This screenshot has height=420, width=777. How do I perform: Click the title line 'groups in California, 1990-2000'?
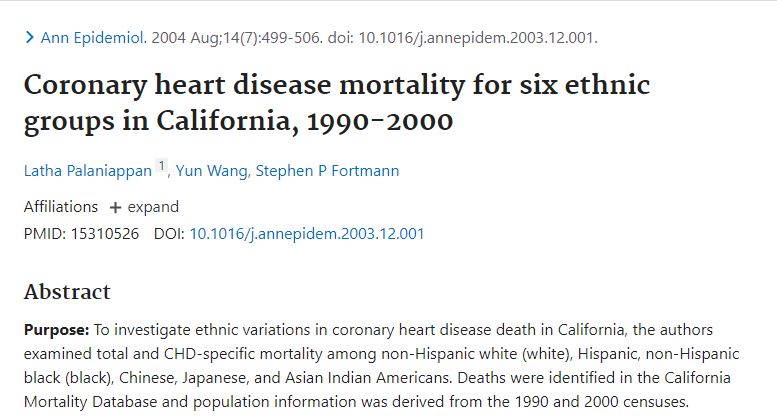point(238,122)
